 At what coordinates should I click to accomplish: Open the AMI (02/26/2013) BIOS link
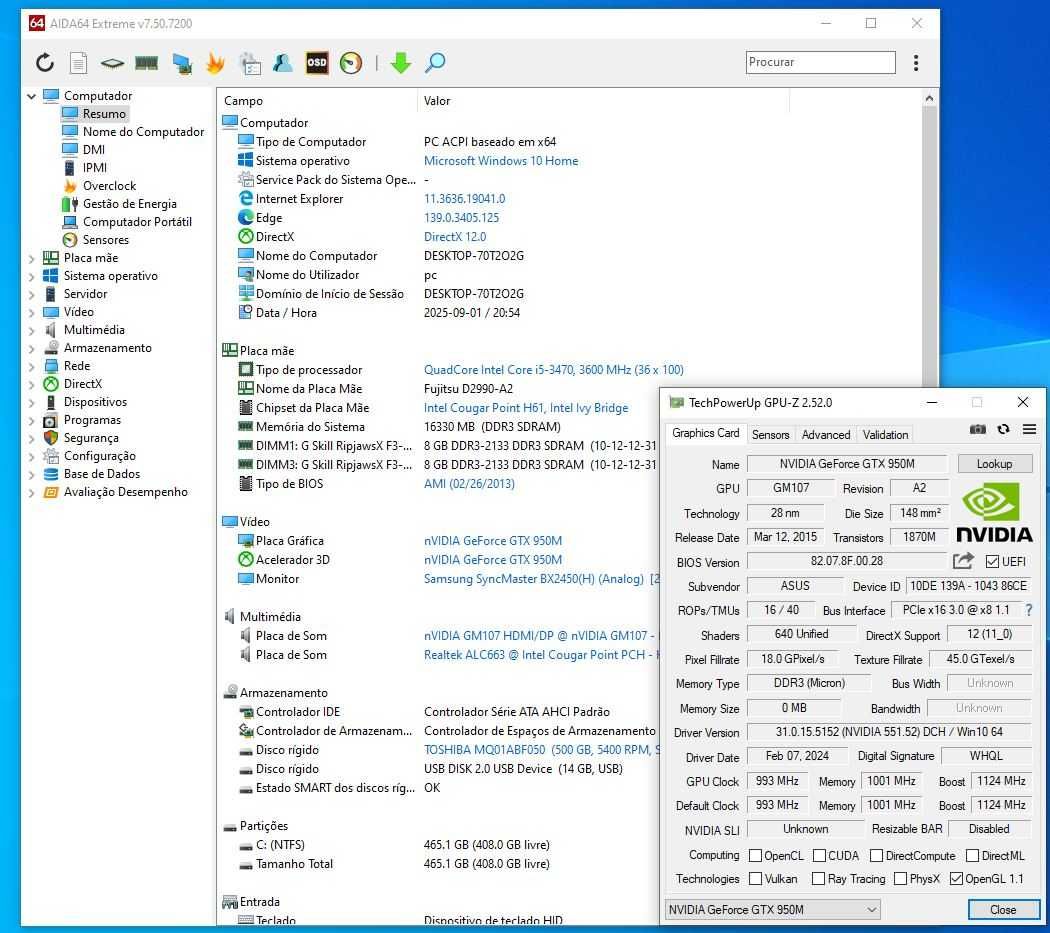[x=469, y=484]
